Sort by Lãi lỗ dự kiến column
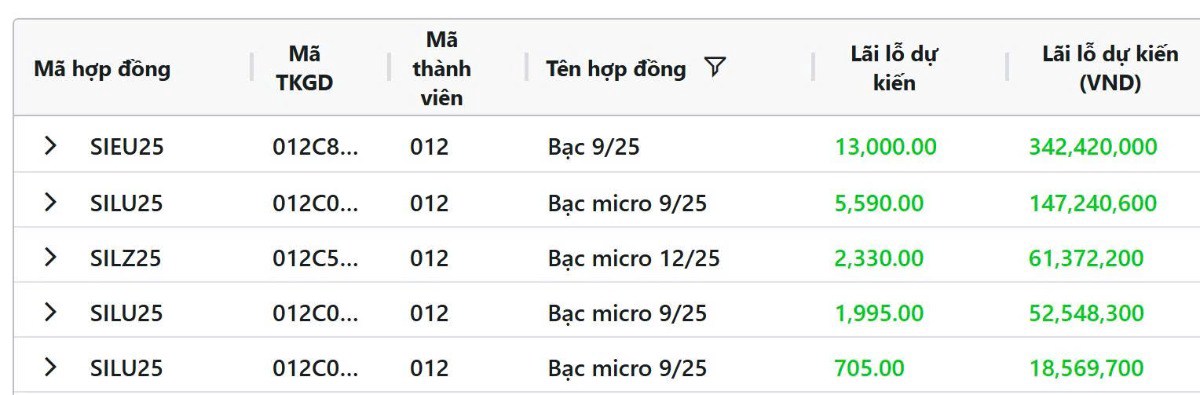1200x395 pixels. tap(894, 68)
